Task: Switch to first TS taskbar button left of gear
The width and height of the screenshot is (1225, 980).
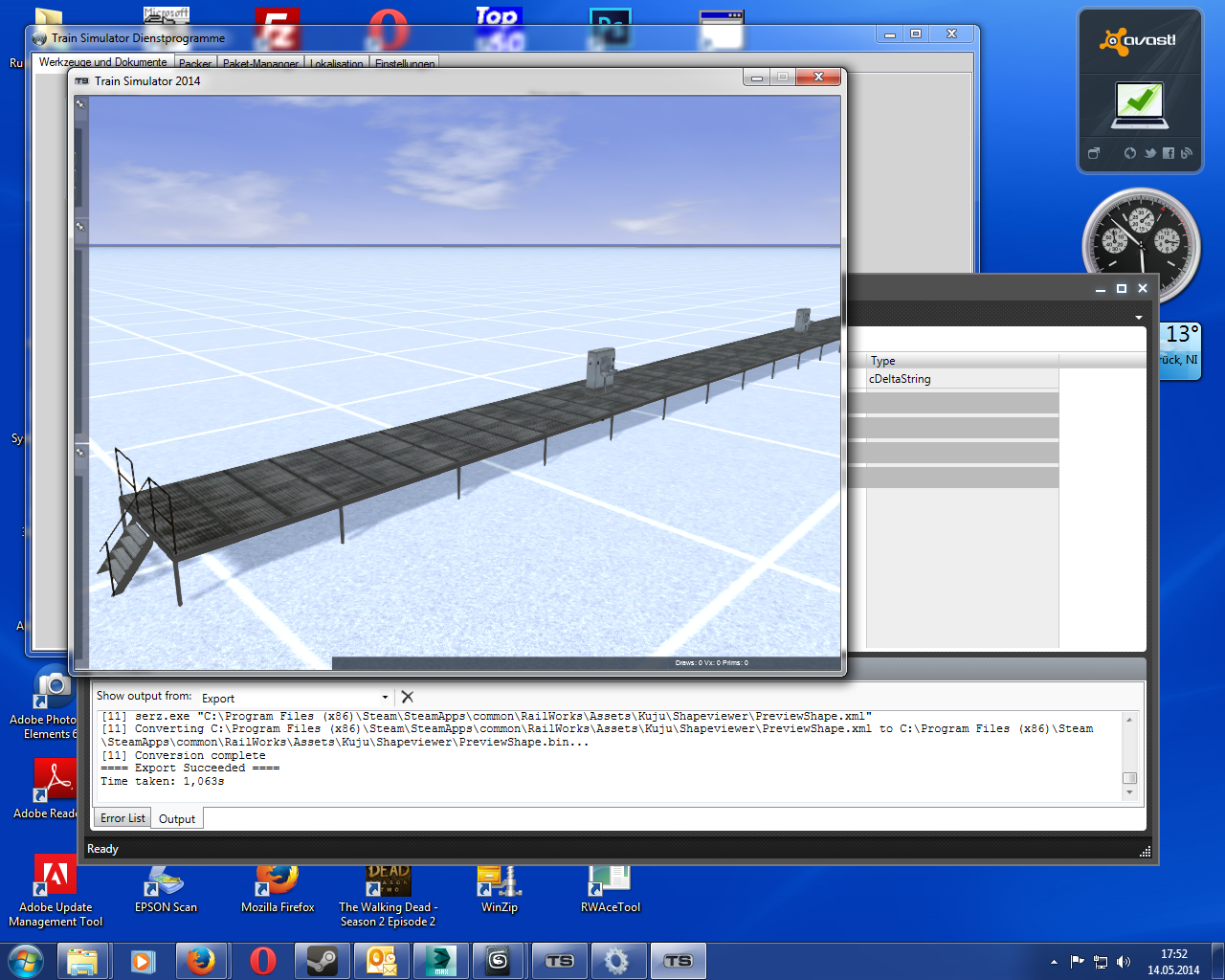Action: point(560,961)
